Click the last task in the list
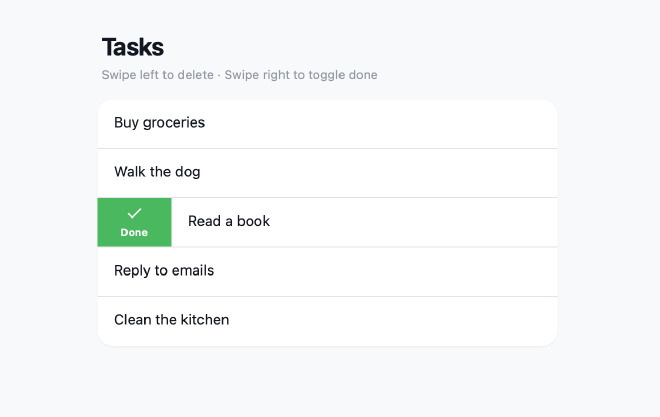Viewport: 660px width, 417px height. point(327,321)
